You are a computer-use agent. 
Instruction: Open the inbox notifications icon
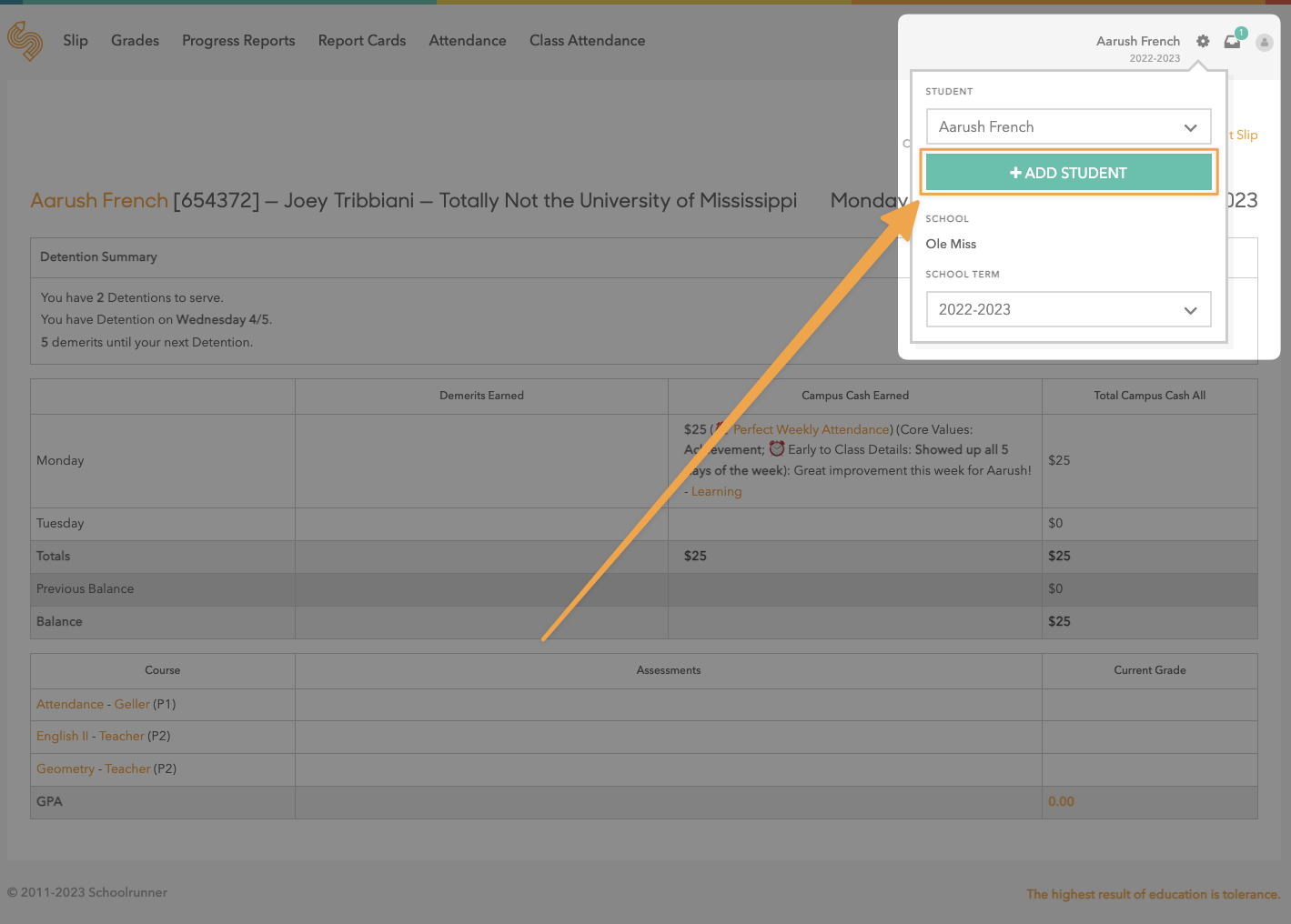(x=1233, y=41)
